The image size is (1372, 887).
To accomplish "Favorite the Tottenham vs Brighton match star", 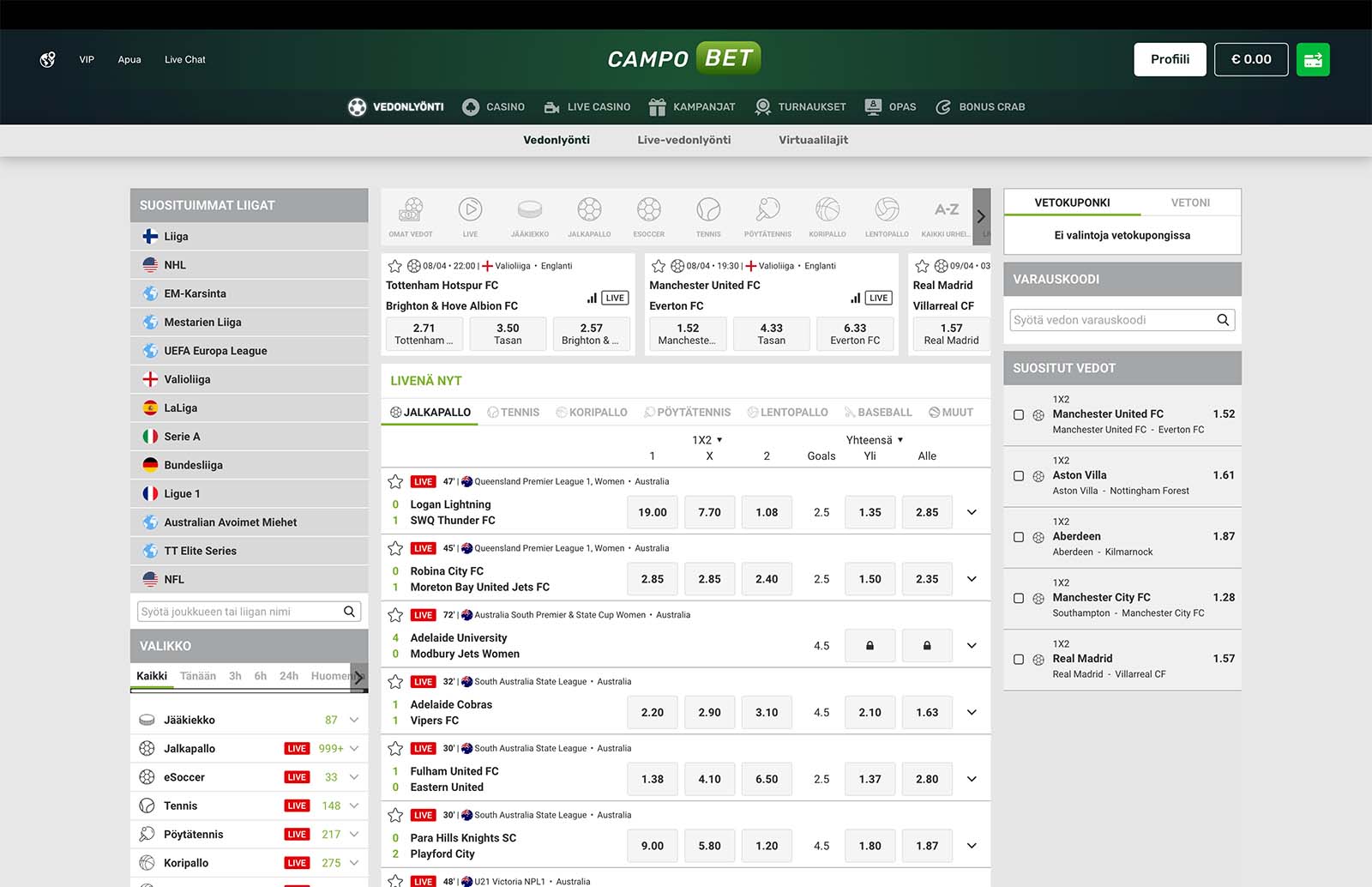I will click(395, 266).
